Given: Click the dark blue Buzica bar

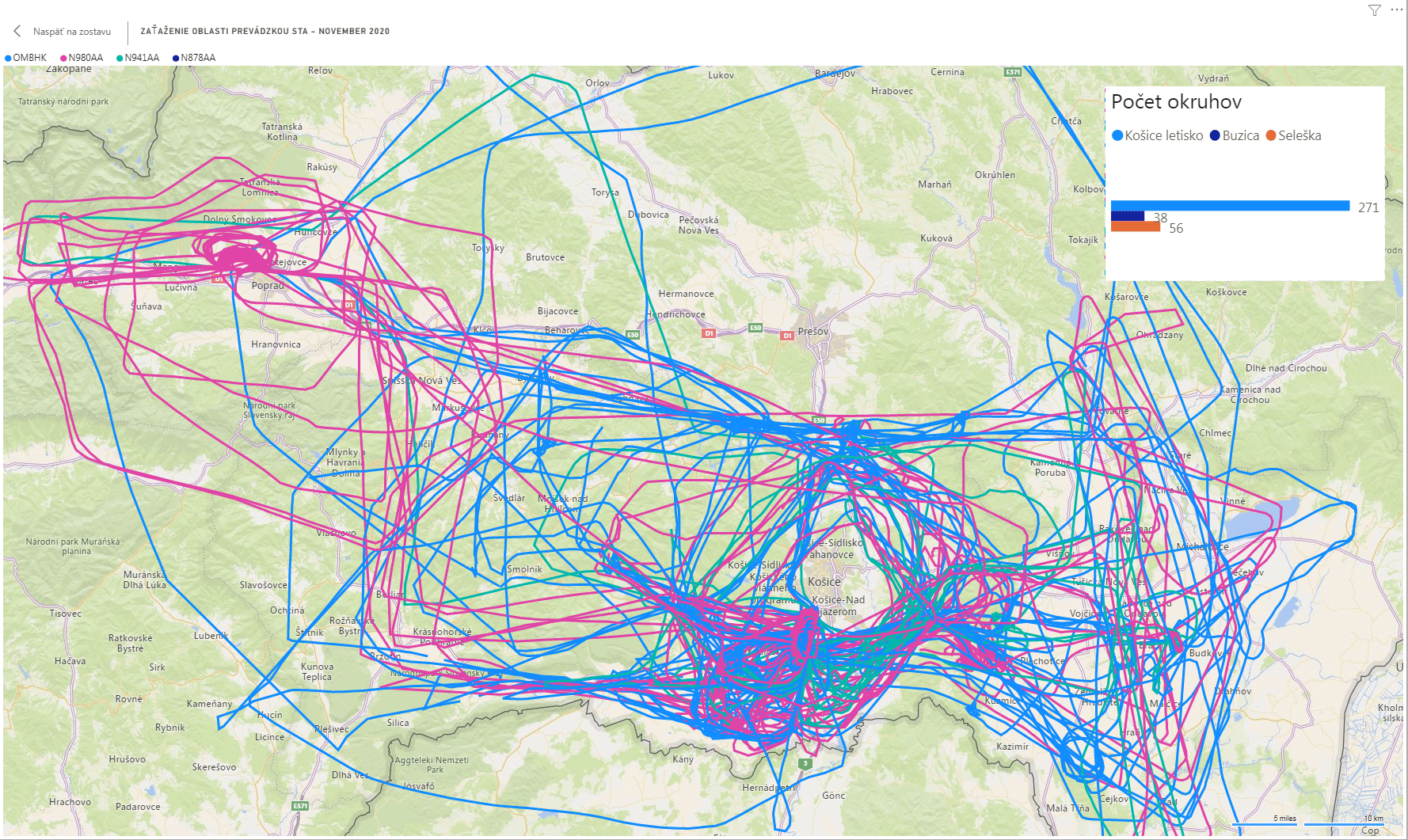Looking at the screenshot, I should click(1127, 216).
